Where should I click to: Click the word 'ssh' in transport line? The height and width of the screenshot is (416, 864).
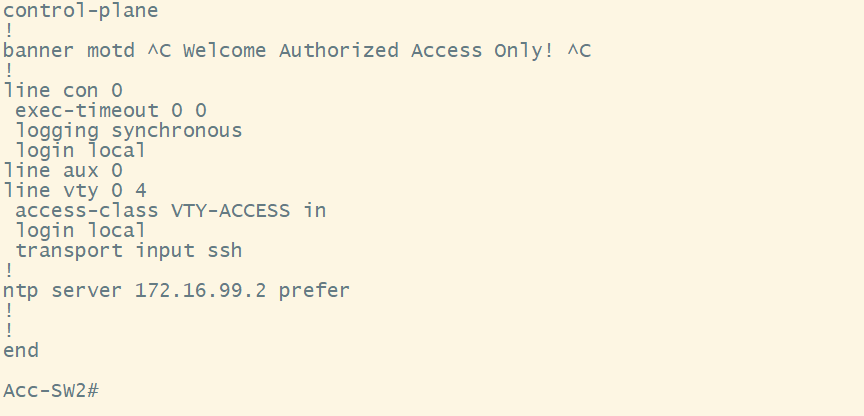pos(224,251)
